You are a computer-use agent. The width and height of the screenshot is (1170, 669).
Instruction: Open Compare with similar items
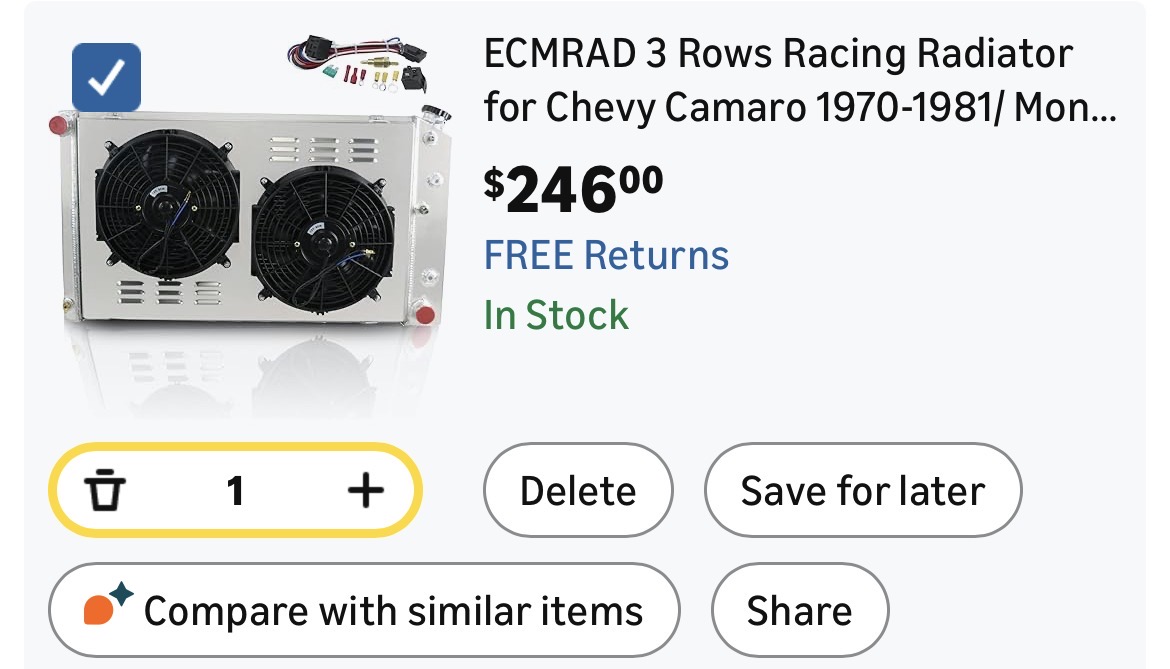364,610
